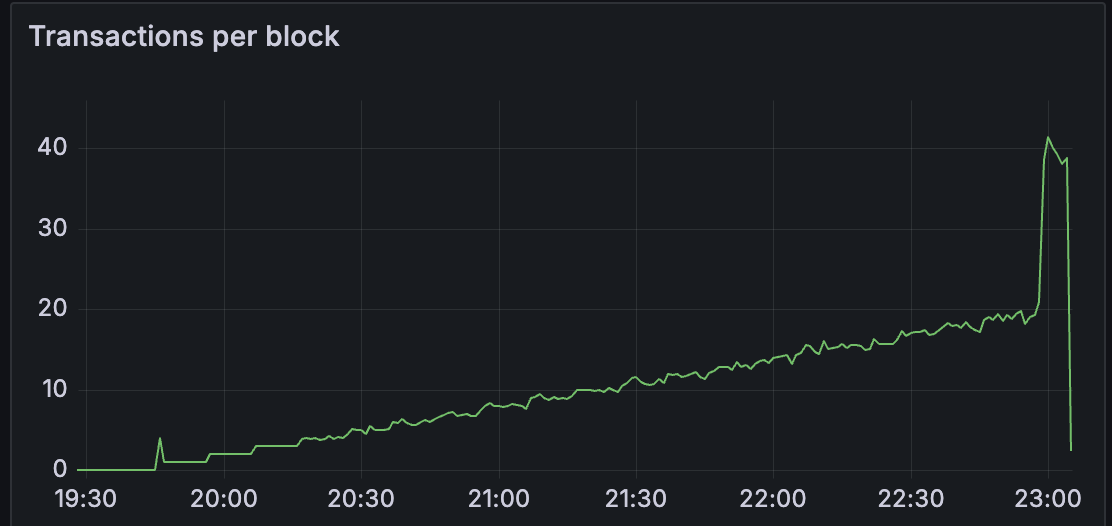This screenshot has height=526, width=1112.
Task: Click the 19:30 label on the time axis
Action: [x=86, y=497]
